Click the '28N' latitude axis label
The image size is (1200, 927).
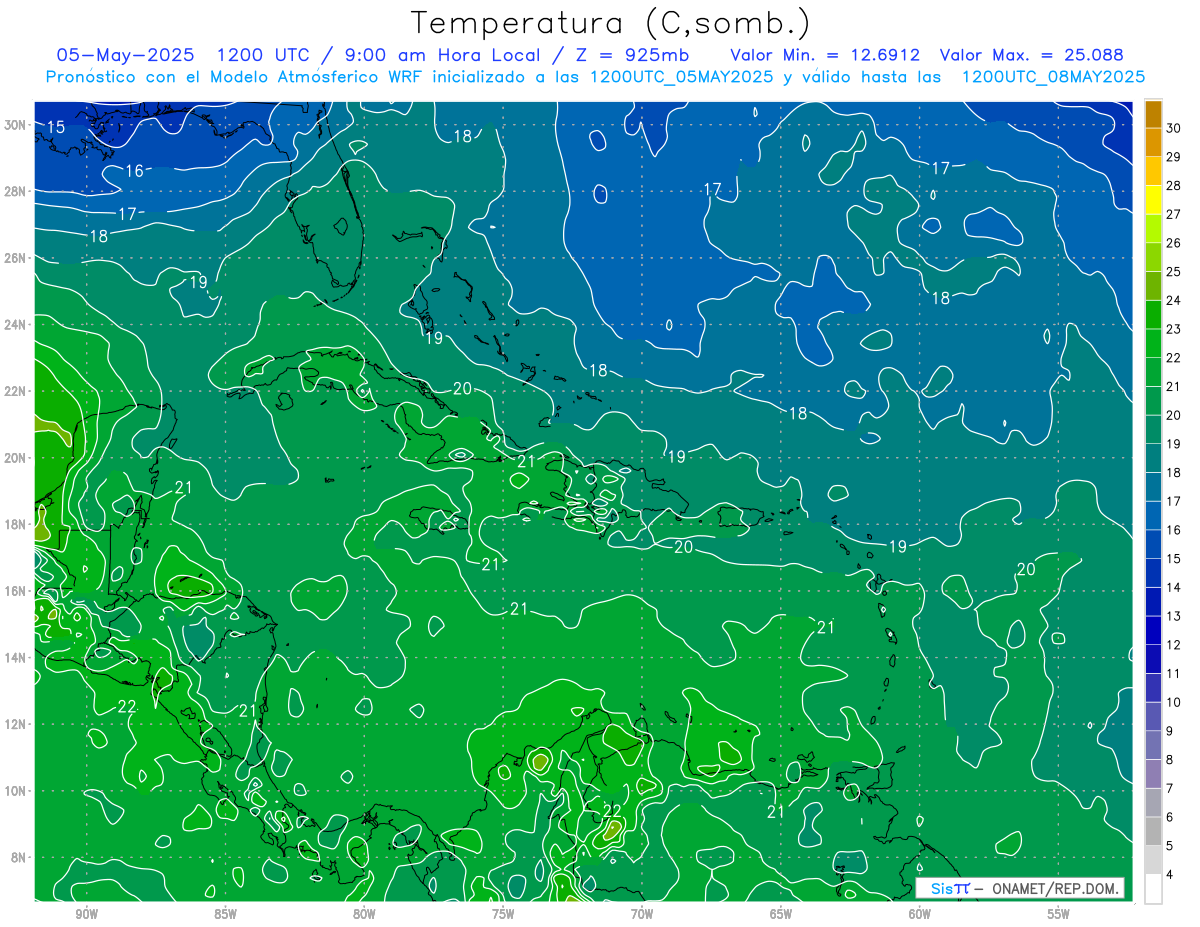click(15, 191)
